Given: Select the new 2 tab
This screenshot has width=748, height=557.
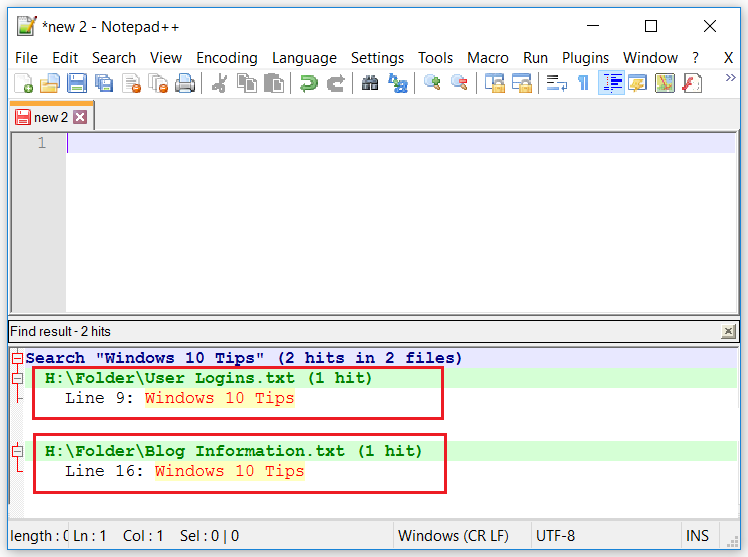Looking at the screenshot, I should point(51,117).
